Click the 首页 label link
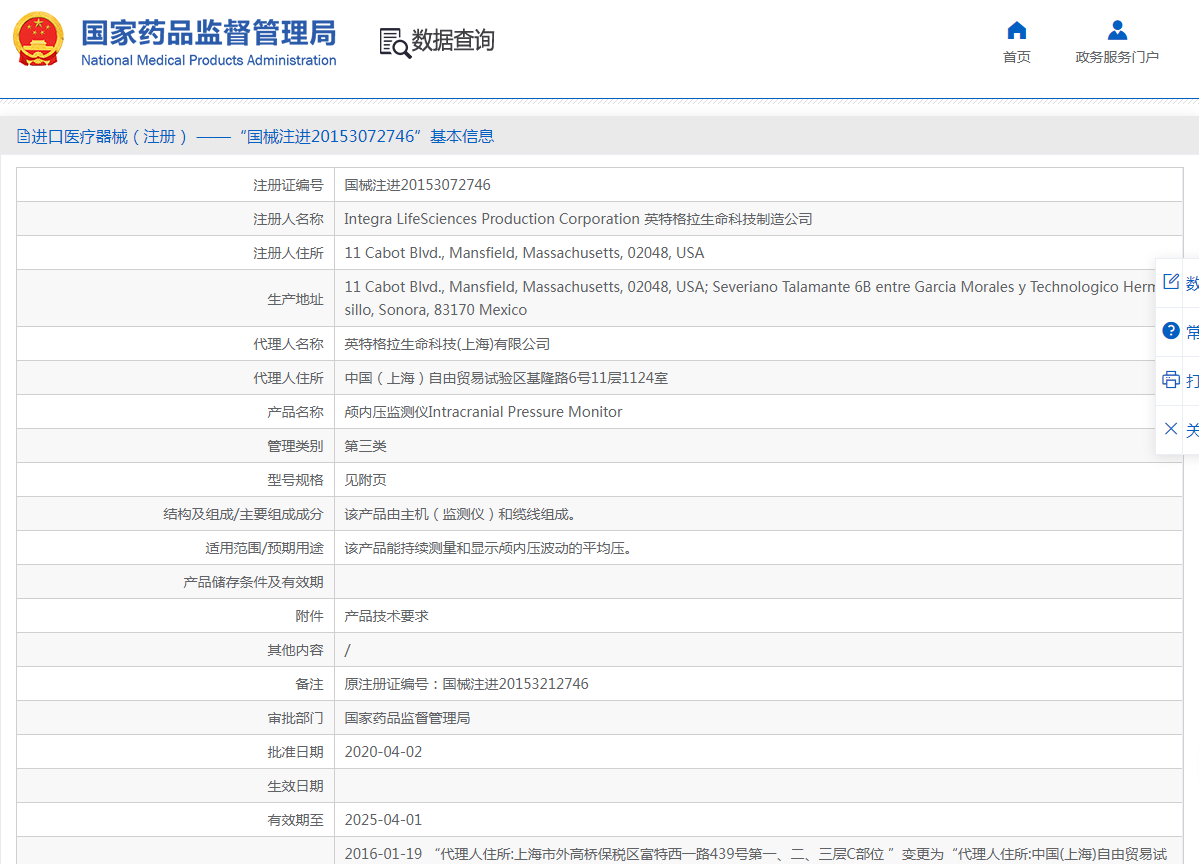This screenshot has width=1199, height=864. click(1016, 57)
